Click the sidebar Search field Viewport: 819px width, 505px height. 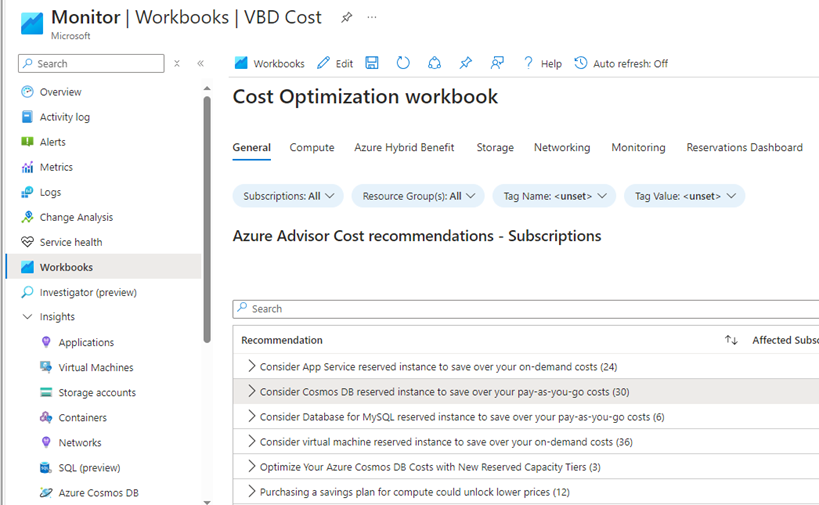(91, 64)
